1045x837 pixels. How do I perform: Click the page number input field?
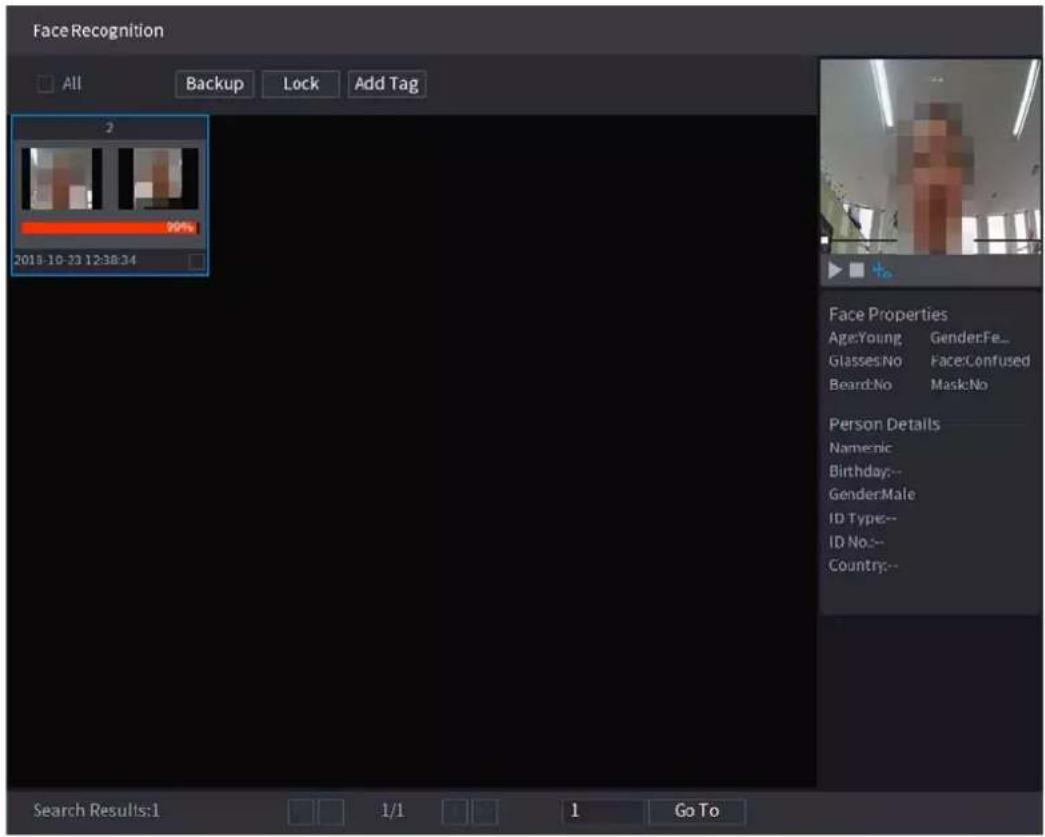(x=602, y=811)
